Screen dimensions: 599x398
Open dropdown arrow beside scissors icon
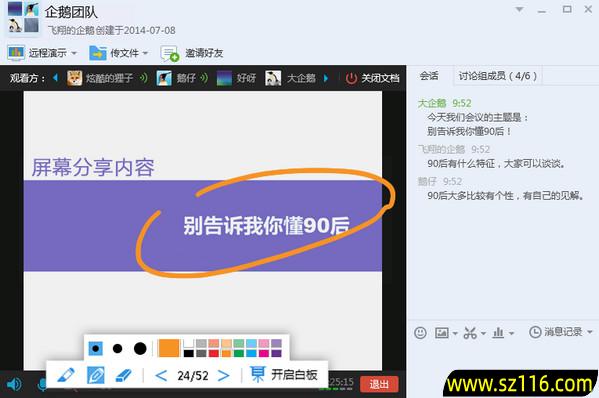[483, 333]
